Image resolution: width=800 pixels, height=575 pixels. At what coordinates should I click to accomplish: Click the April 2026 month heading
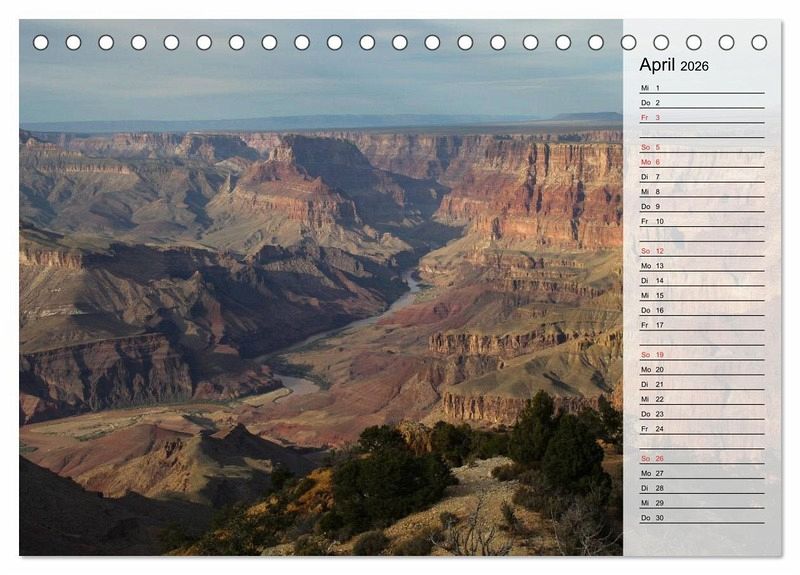(674, 65)
